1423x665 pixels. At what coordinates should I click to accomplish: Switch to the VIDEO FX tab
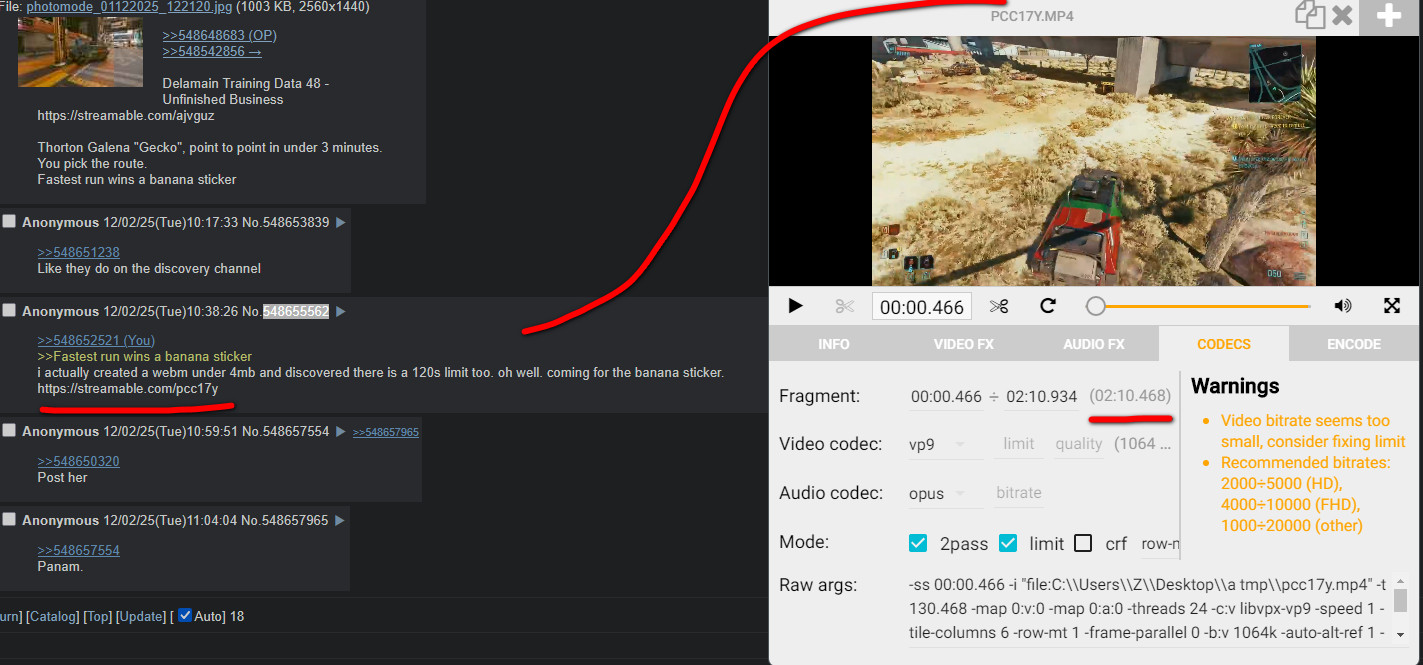[964, 344]
